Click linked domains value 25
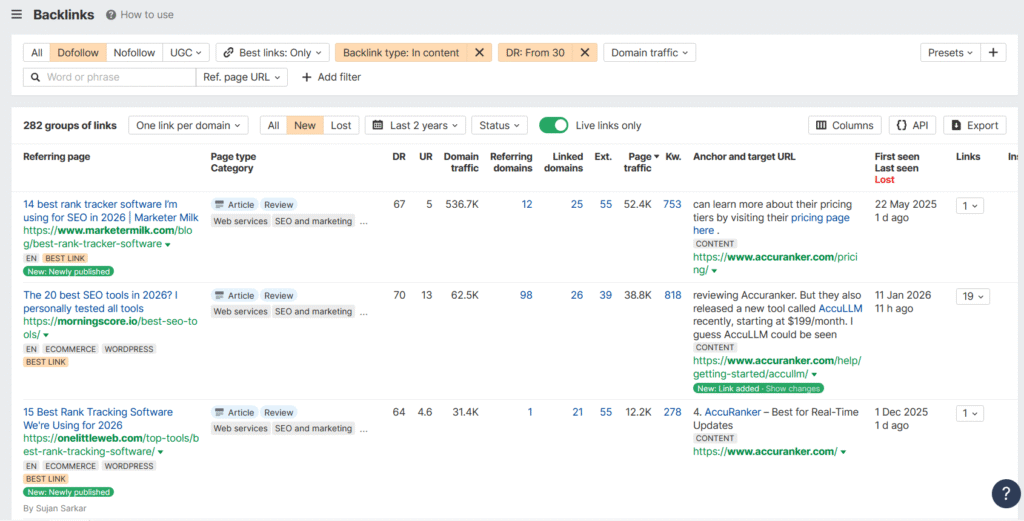This screenshot has height=521, width=1024. [577, 204]
